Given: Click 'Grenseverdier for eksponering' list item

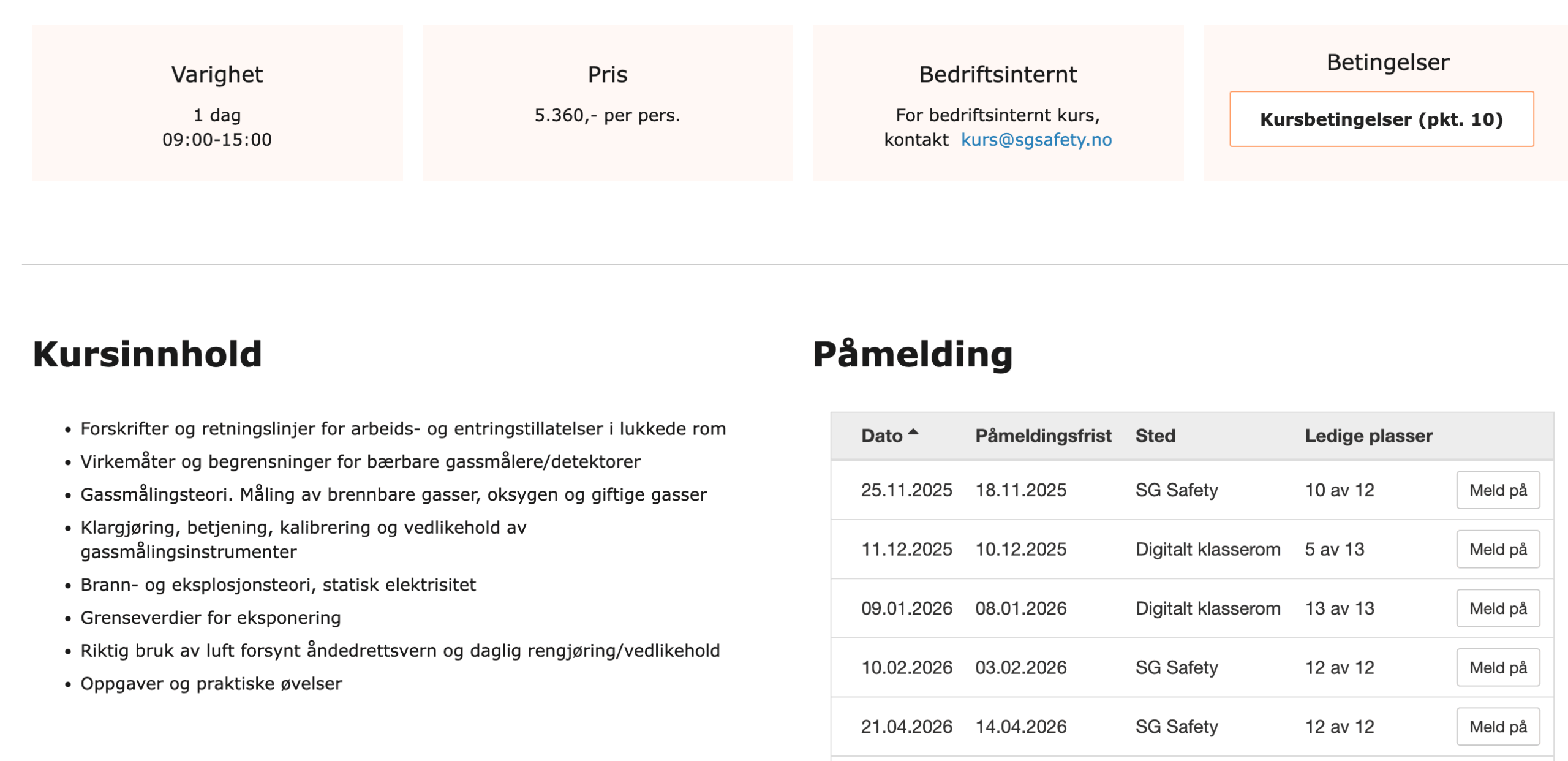Looking at the screenshot, I should [211, 618].
